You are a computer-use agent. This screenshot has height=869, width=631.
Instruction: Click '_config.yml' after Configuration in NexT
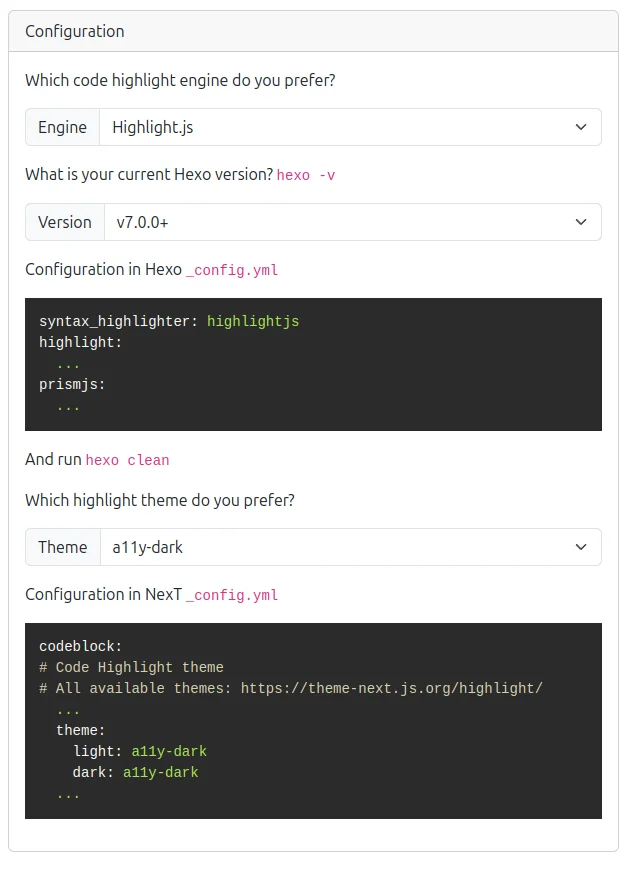[232, 595]
